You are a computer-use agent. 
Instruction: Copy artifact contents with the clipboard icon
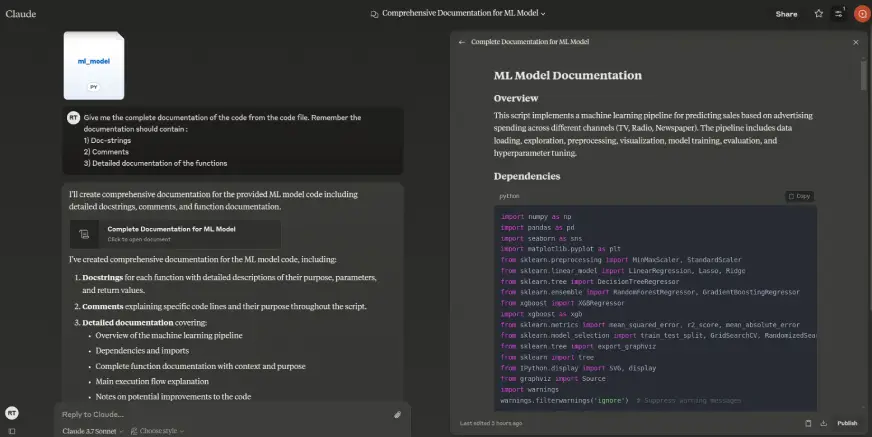(x=808, y=423)
